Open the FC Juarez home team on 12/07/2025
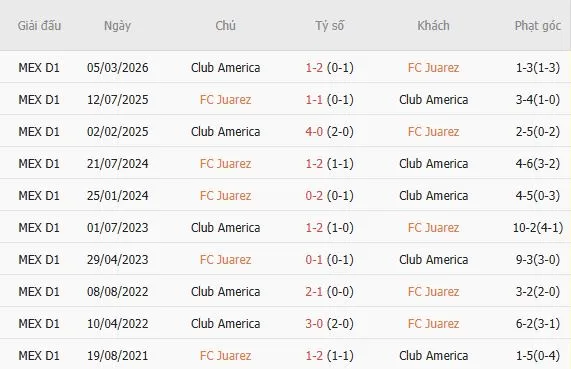The height and width of the screenshot is (369, 571). point(225,100)
